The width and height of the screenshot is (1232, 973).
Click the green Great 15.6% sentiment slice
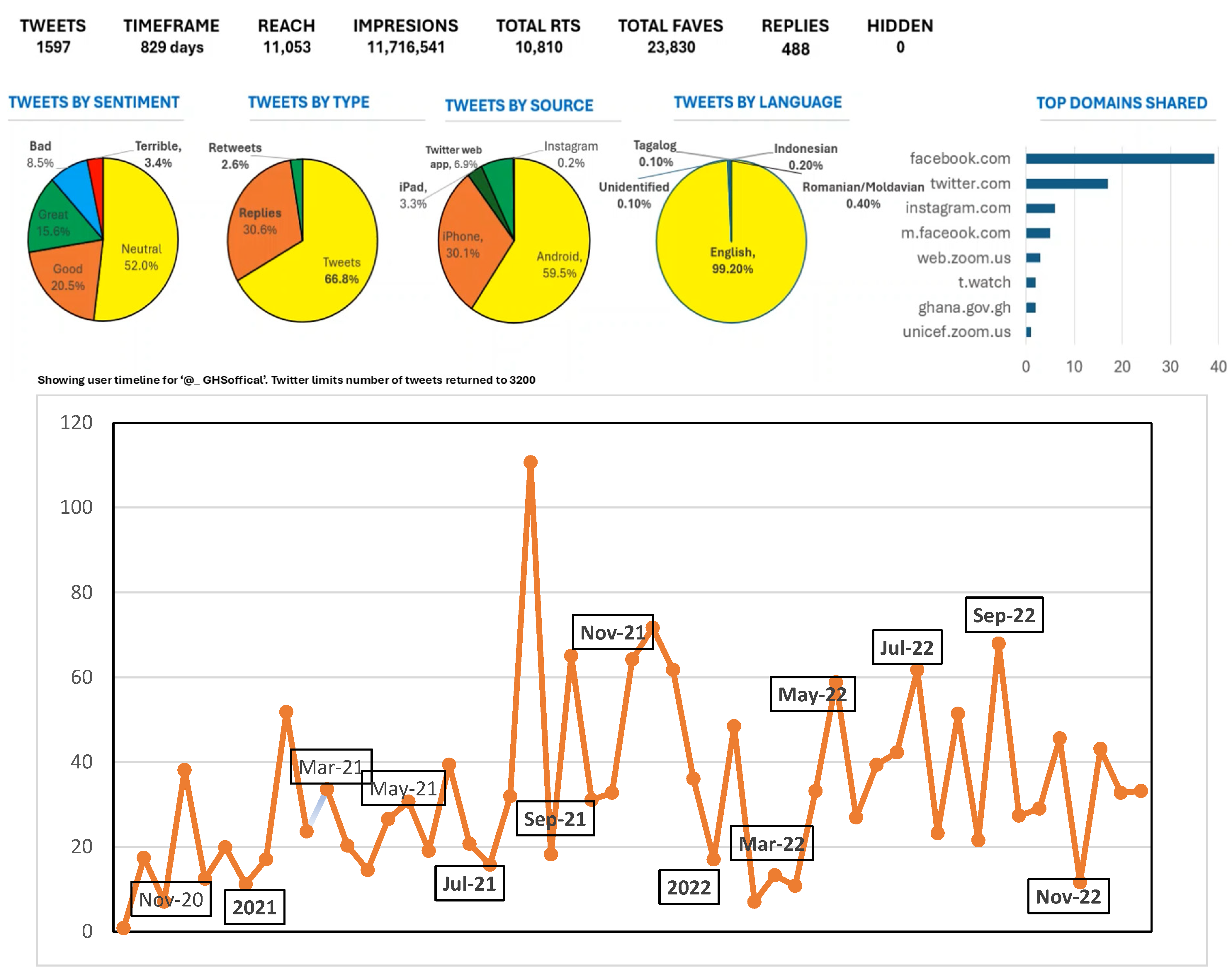54,223
